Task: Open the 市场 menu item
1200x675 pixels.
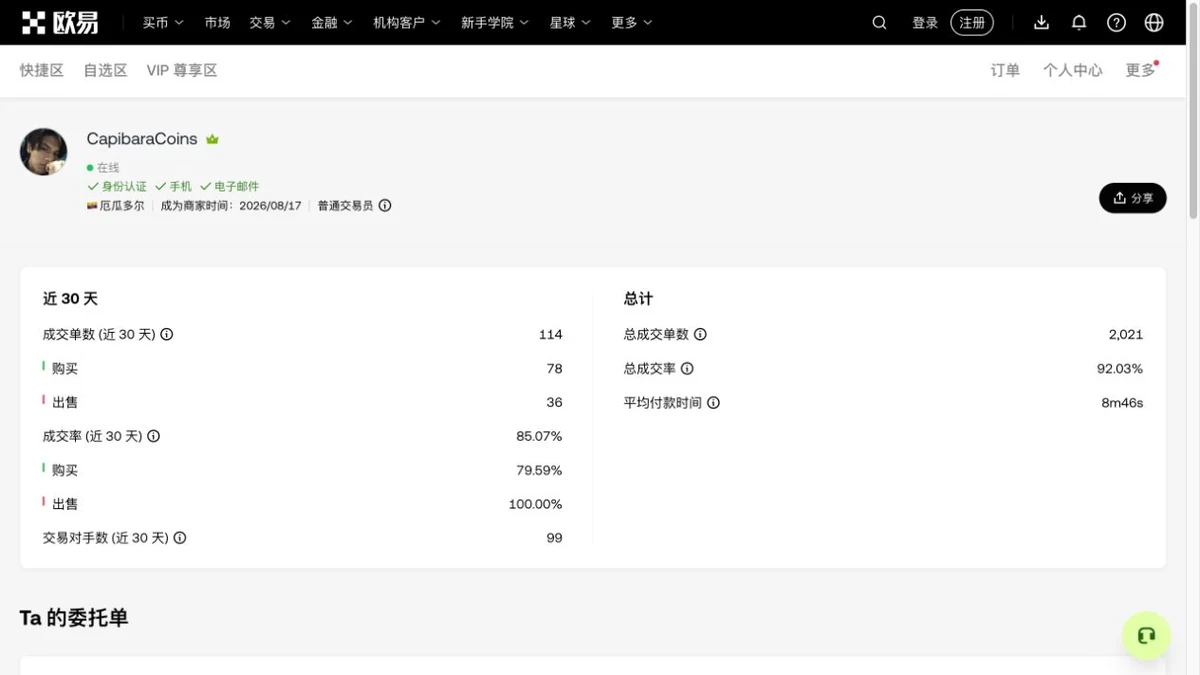Action: click(x=217, y=22)
